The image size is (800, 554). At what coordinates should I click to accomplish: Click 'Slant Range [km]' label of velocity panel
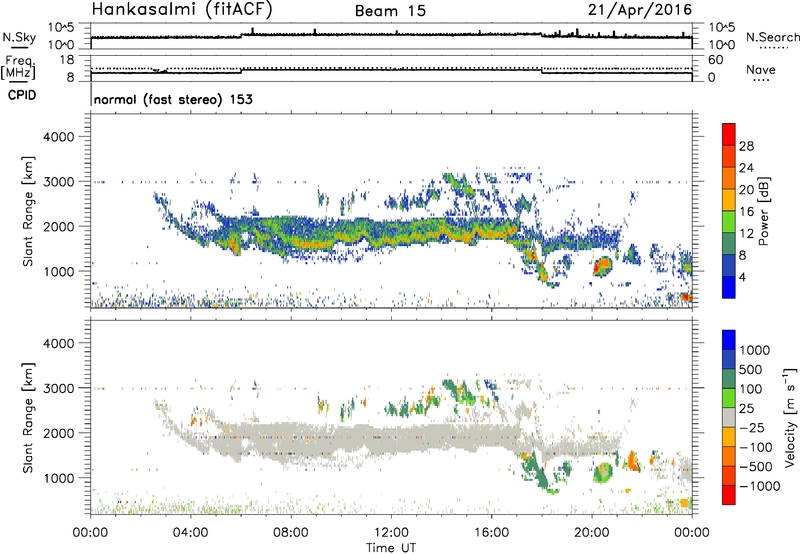pos(28,417)
